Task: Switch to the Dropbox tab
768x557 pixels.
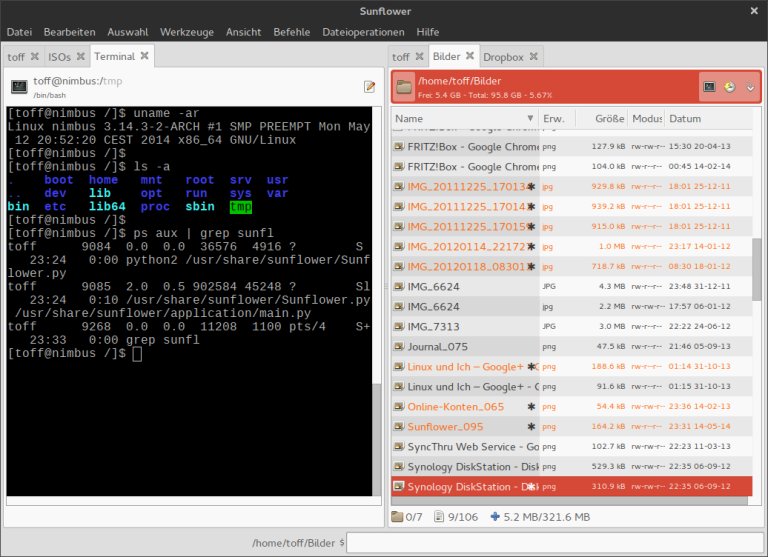Action: click(504, 57)
